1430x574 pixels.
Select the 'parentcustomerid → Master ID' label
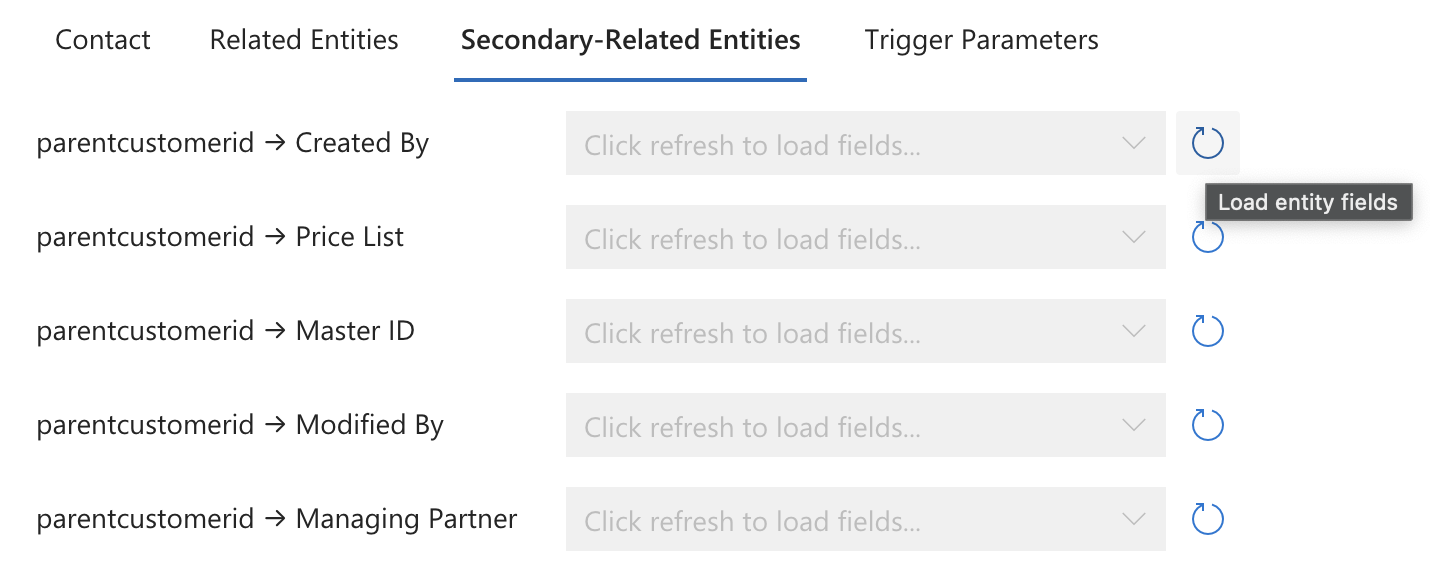pos(225,331)
